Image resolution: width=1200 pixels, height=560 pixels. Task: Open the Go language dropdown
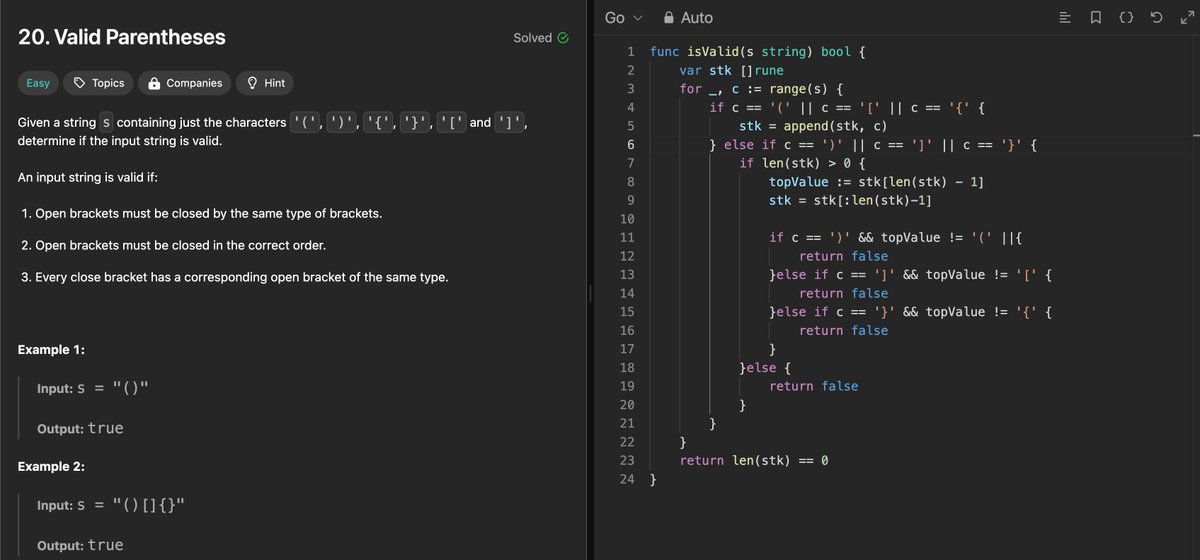point(625,17)
